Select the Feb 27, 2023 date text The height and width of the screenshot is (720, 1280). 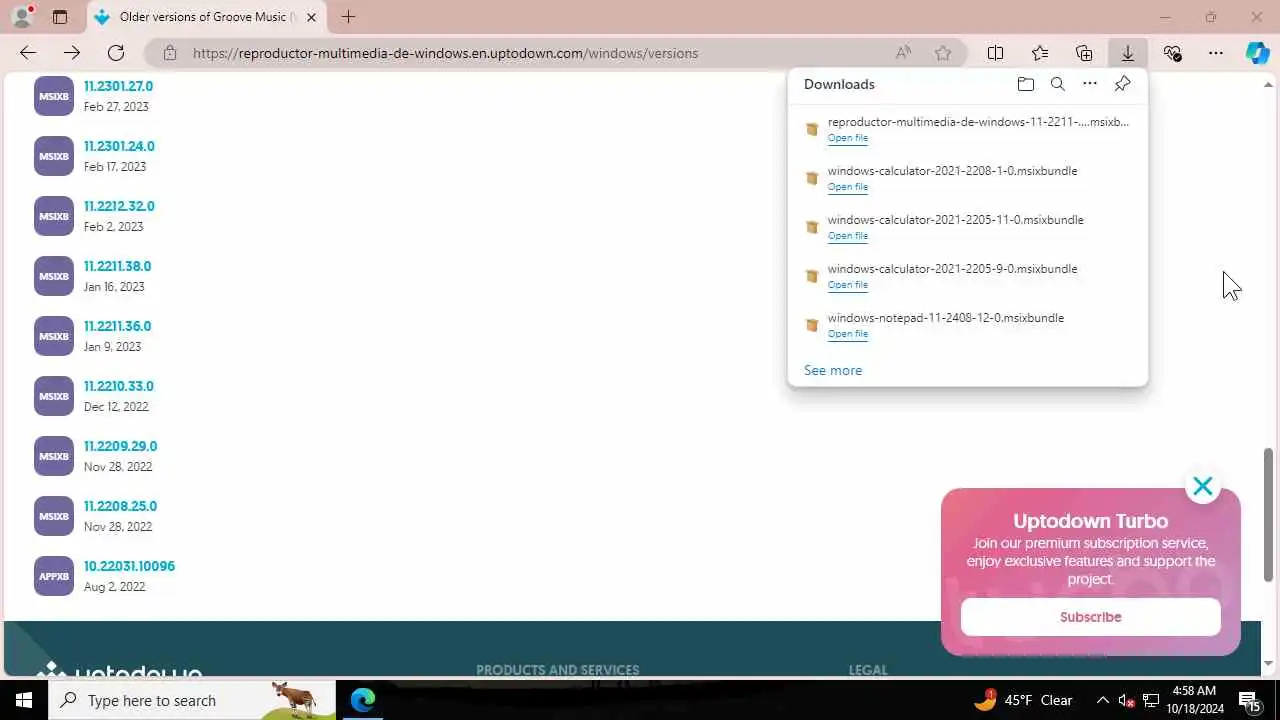[x=116, y=107]
